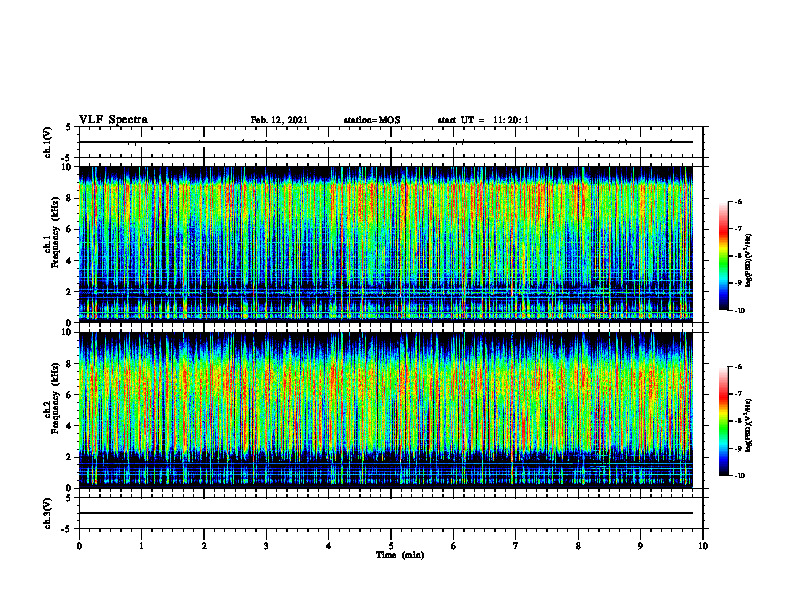This screenshot has width=792, height=612.
Task: Click the "0" tick on the time axis
Action: (79, 546)
